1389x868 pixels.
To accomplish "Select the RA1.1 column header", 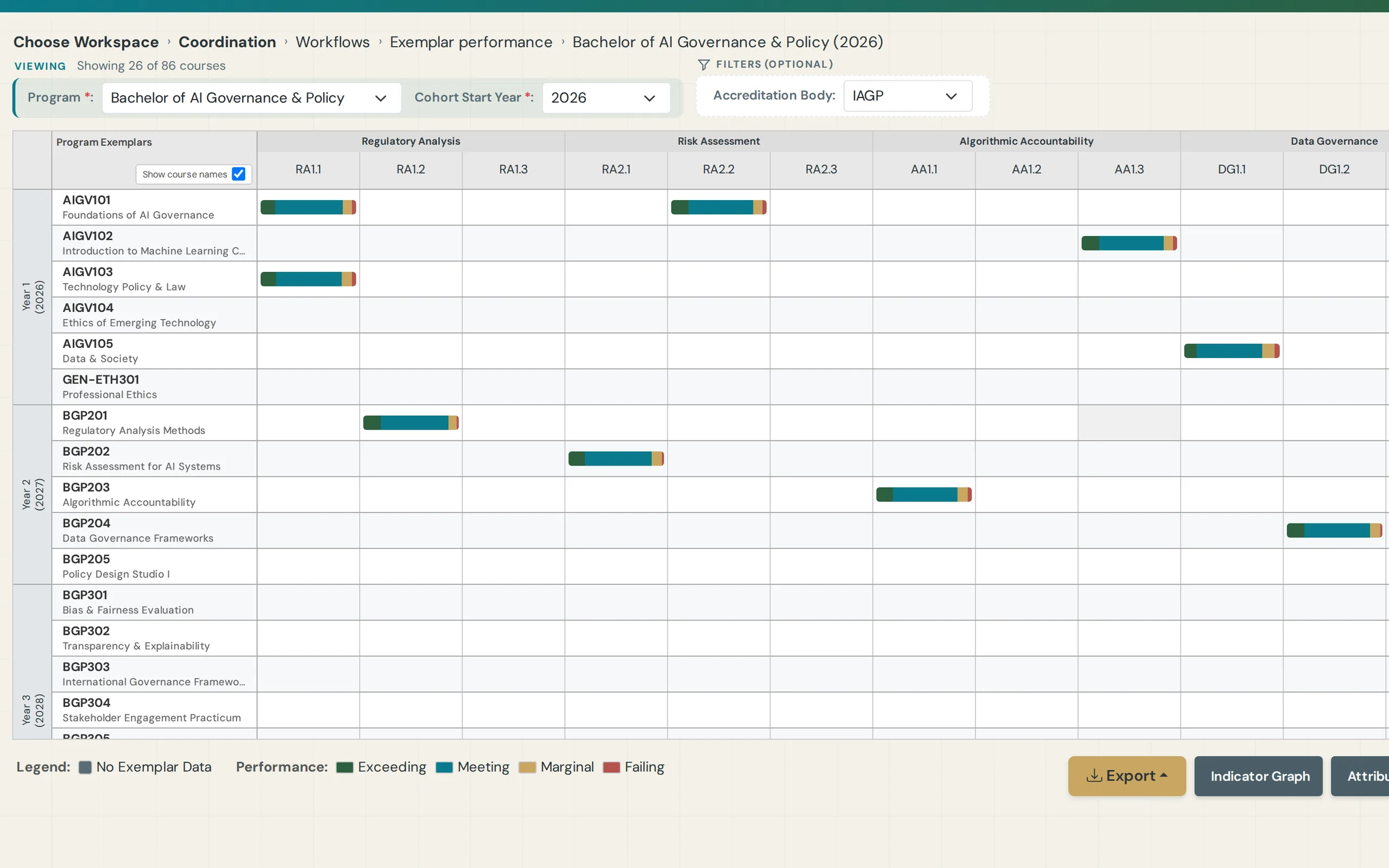I will coord(308,169).
